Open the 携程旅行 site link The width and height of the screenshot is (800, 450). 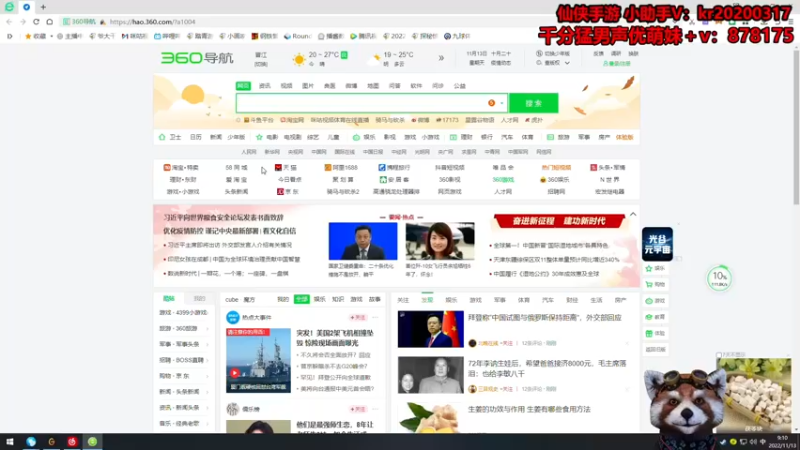394,167
